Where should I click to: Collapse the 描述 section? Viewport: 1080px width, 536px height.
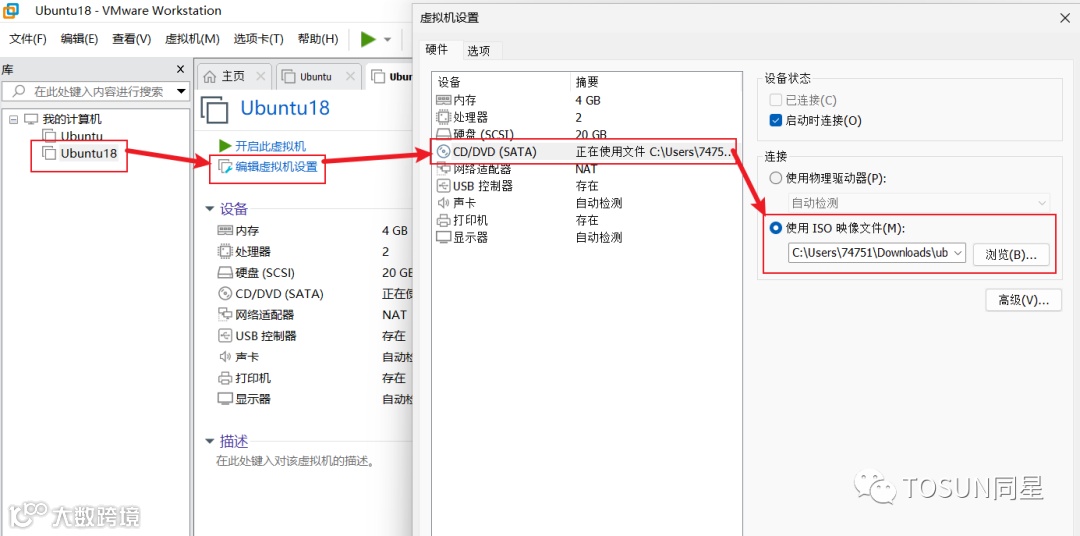[x=210, y=441]
